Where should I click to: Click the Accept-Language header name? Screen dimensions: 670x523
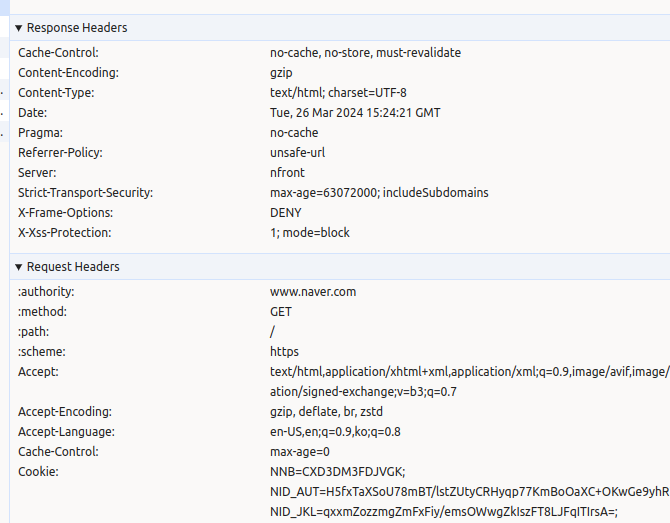tap(65, 432)
